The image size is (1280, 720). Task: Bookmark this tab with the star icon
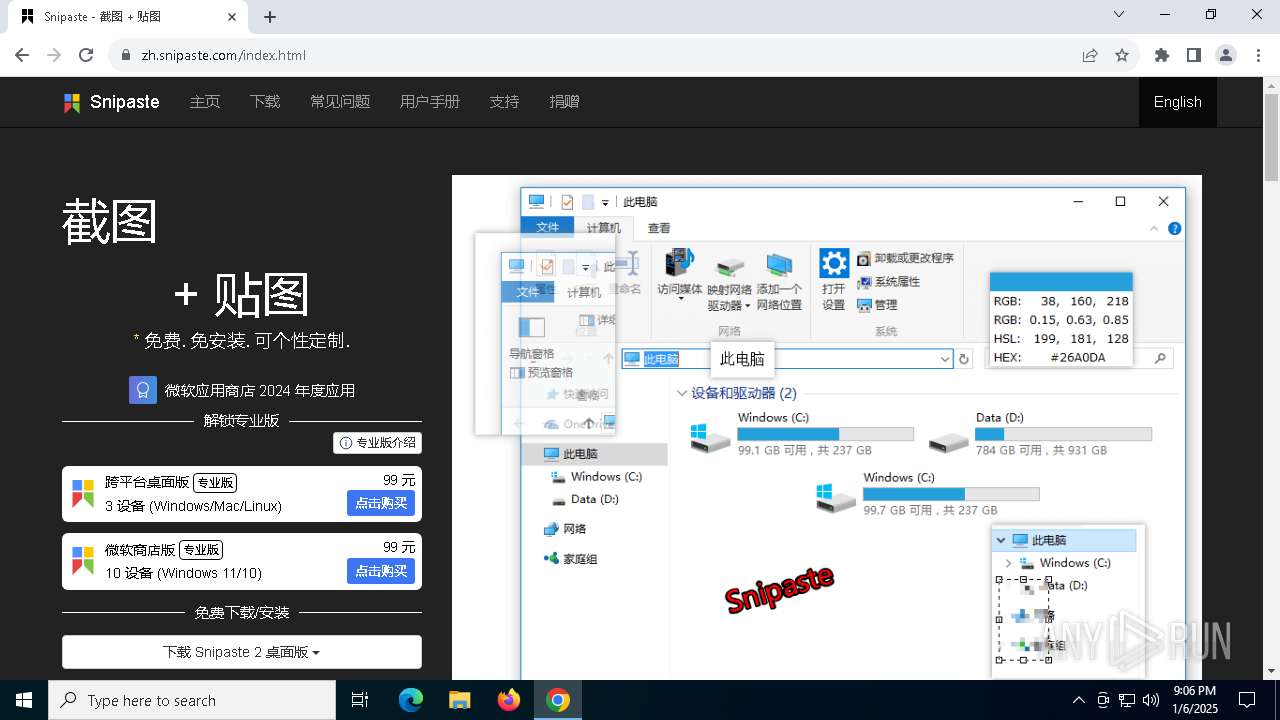pyautogui.click(x=1122, y=55)
